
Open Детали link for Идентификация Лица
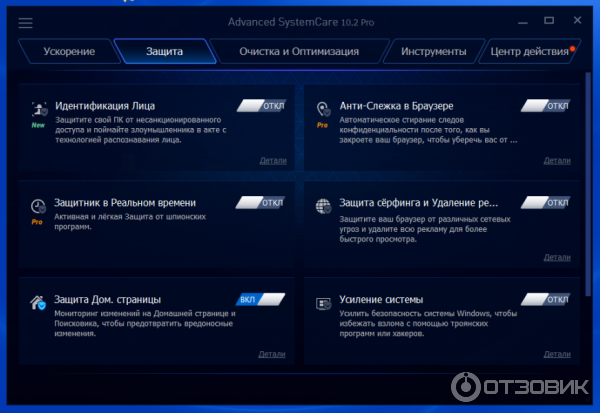(x=272, y=160)
